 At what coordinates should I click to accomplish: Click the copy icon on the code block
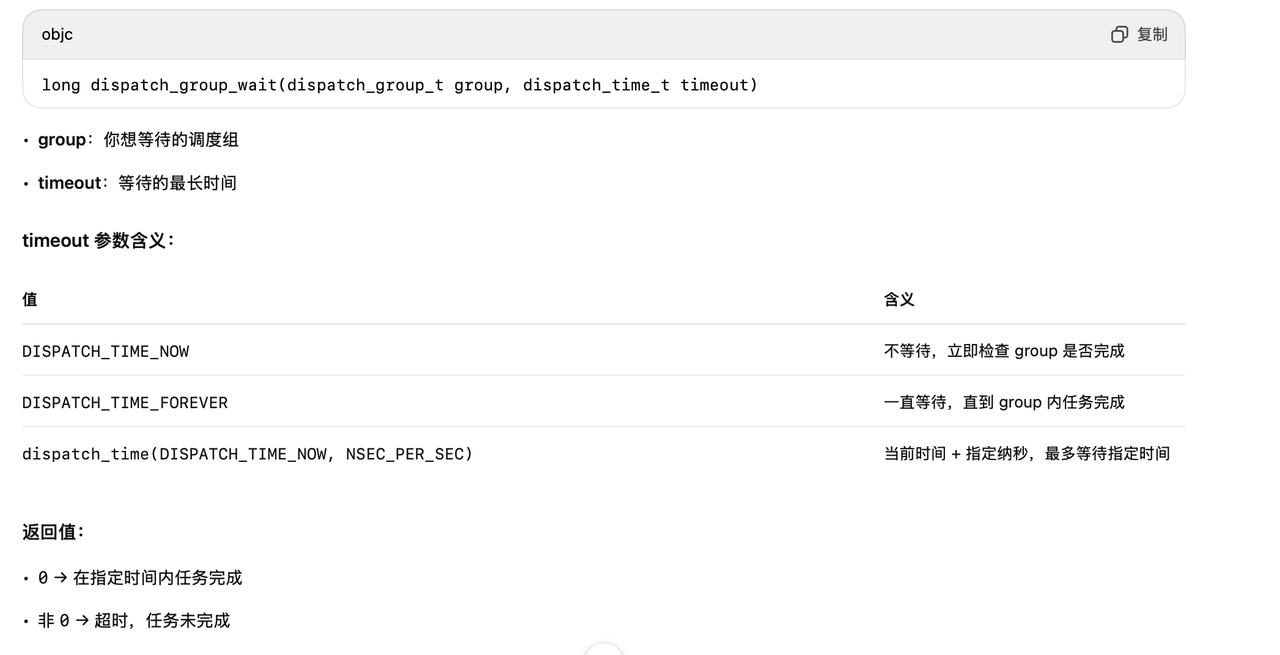tap(1118, 33)
